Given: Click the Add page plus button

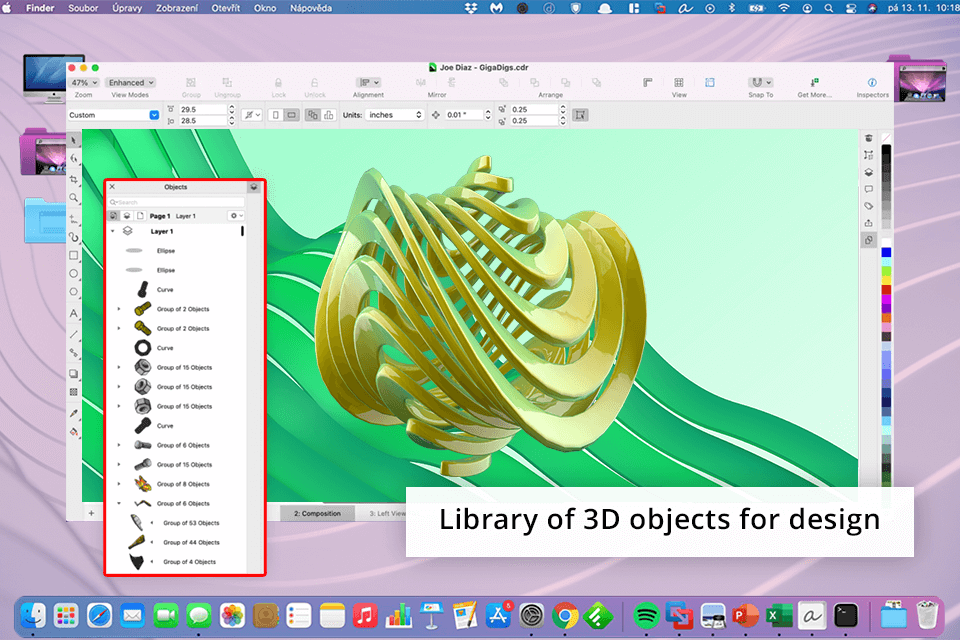Looking at the screenshot, I should (x=91, y=513).
